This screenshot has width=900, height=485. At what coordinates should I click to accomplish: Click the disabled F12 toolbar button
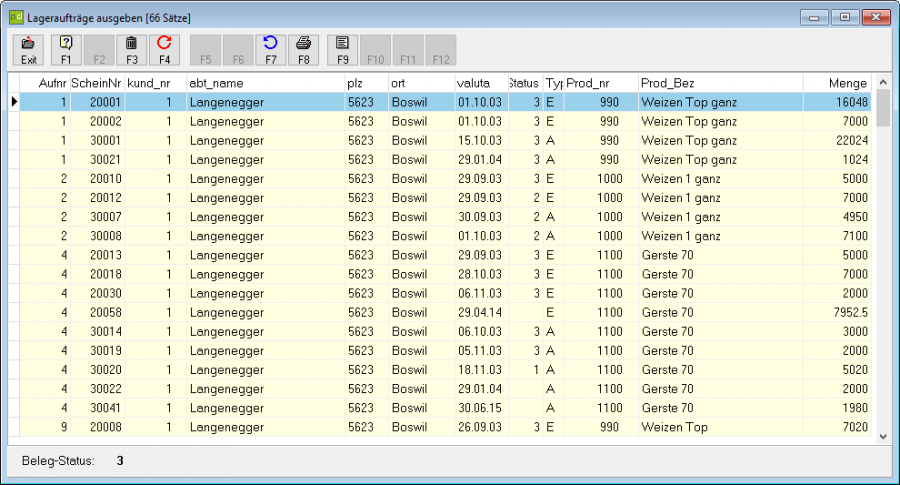441,50
